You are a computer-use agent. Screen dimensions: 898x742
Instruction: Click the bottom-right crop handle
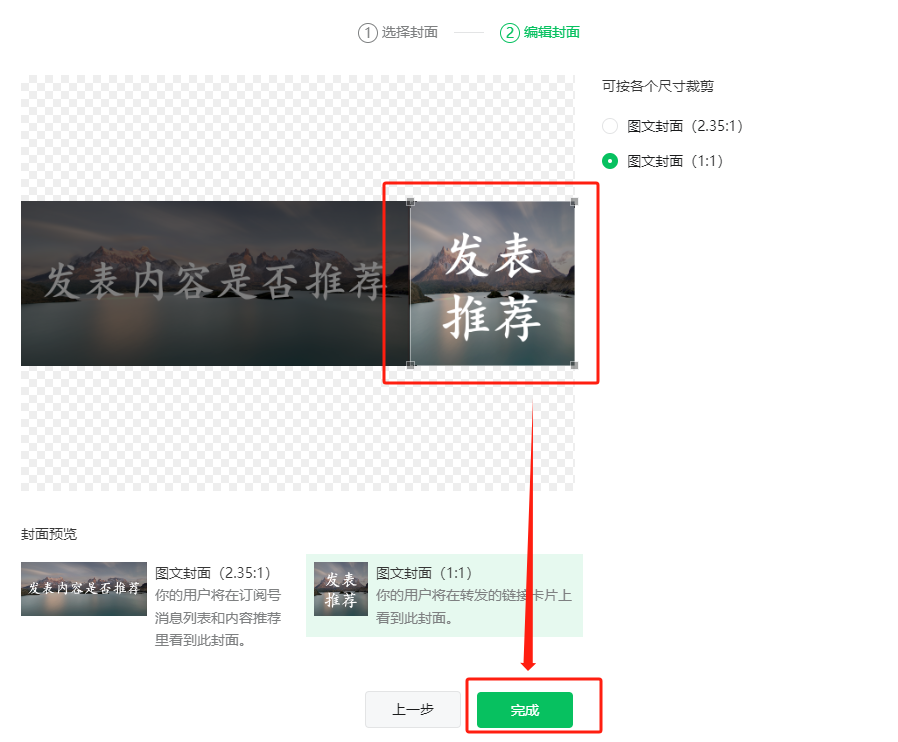[574, 366]
